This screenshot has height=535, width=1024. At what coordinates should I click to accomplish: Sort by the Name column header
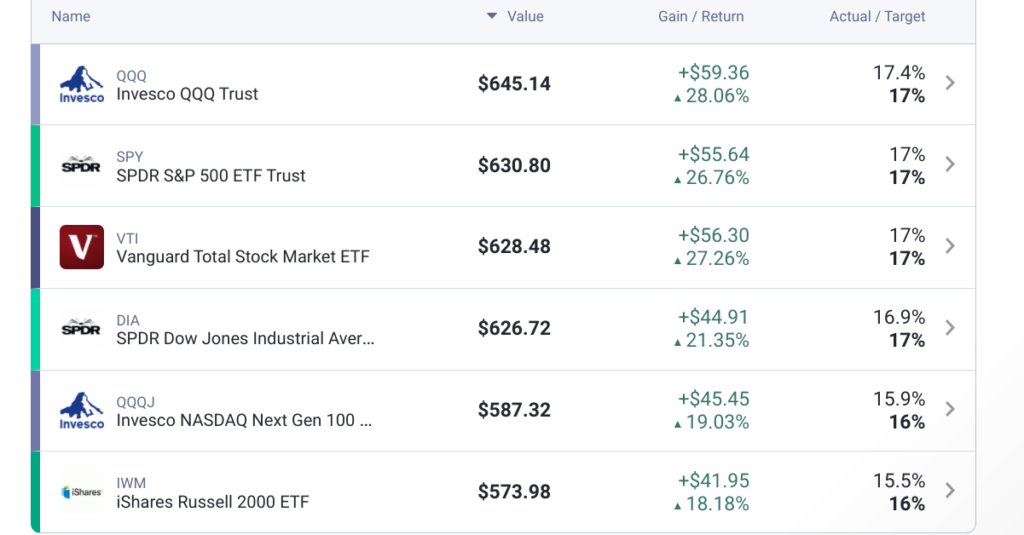pos(71,16)
